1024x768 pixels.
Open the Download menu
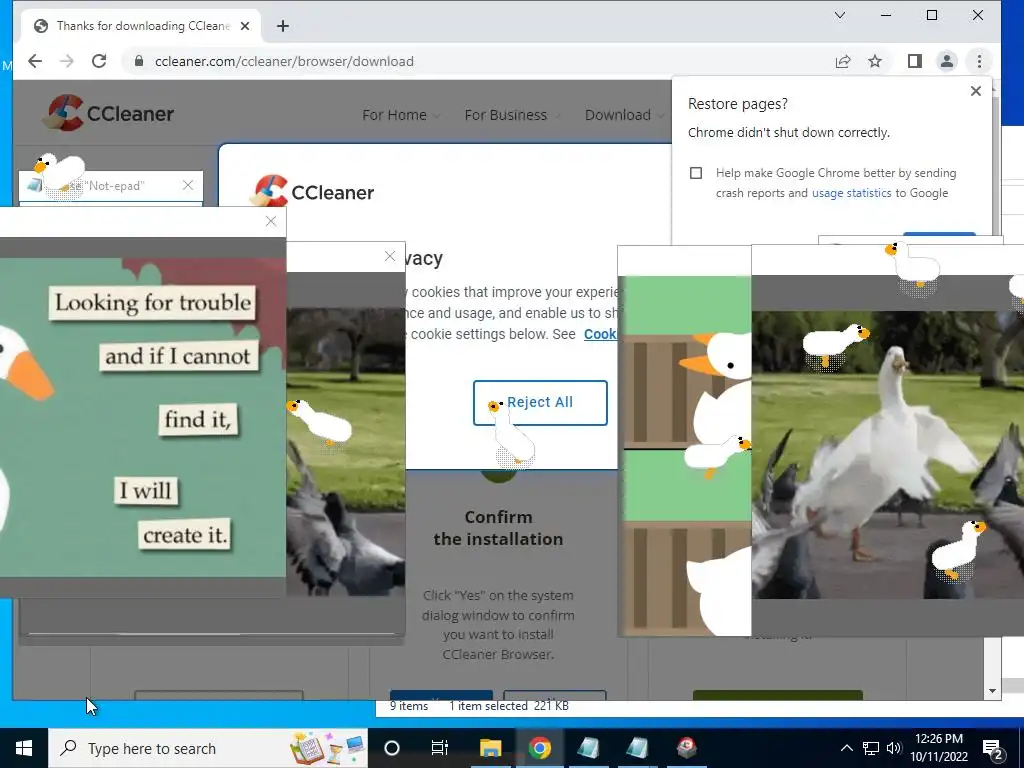624,115
